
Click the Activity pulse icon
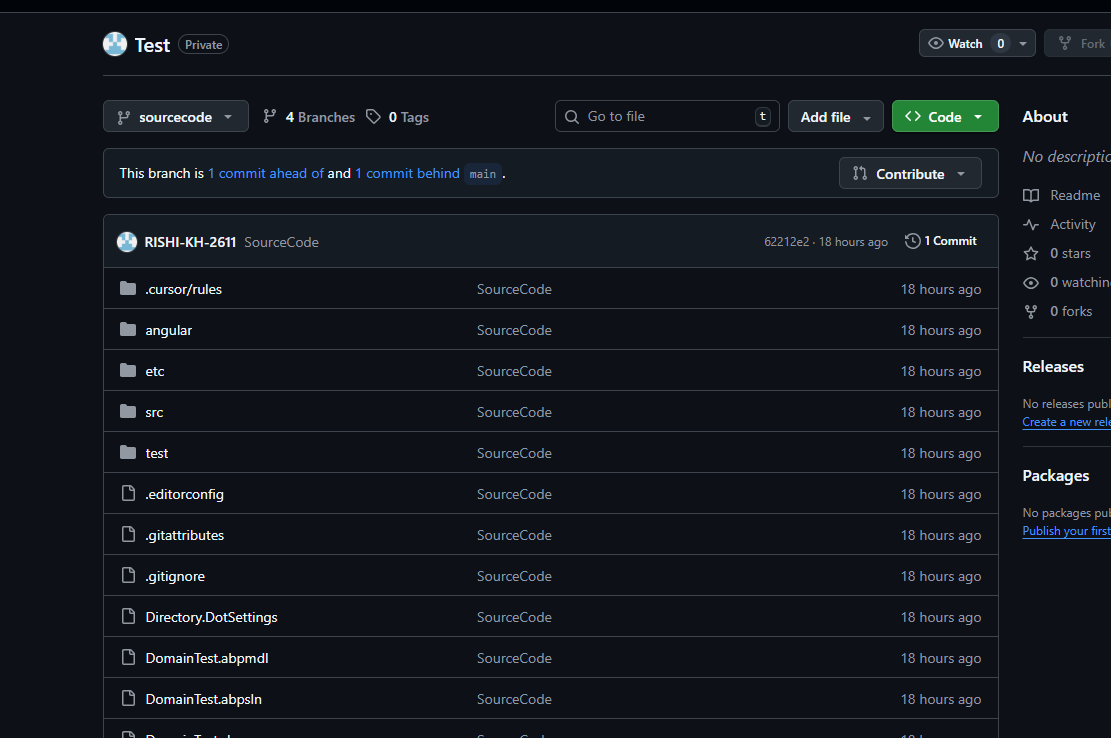pyautogui.click(x=1031, y=225)
